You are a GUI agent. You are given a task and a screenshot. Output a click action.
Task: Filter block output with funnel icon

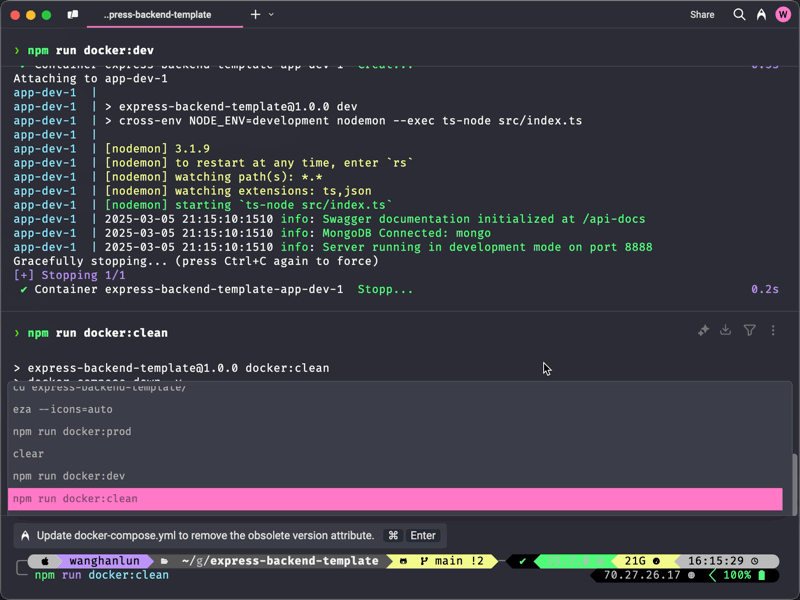click(749, 330)
